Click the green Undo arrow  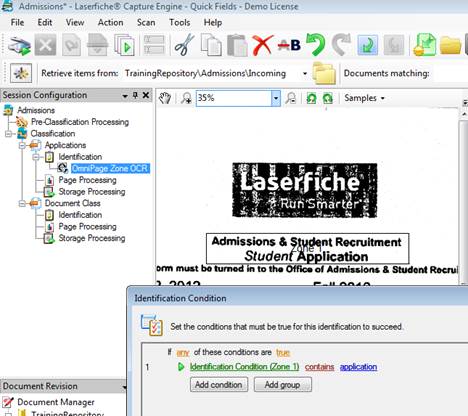pos(315,45)
